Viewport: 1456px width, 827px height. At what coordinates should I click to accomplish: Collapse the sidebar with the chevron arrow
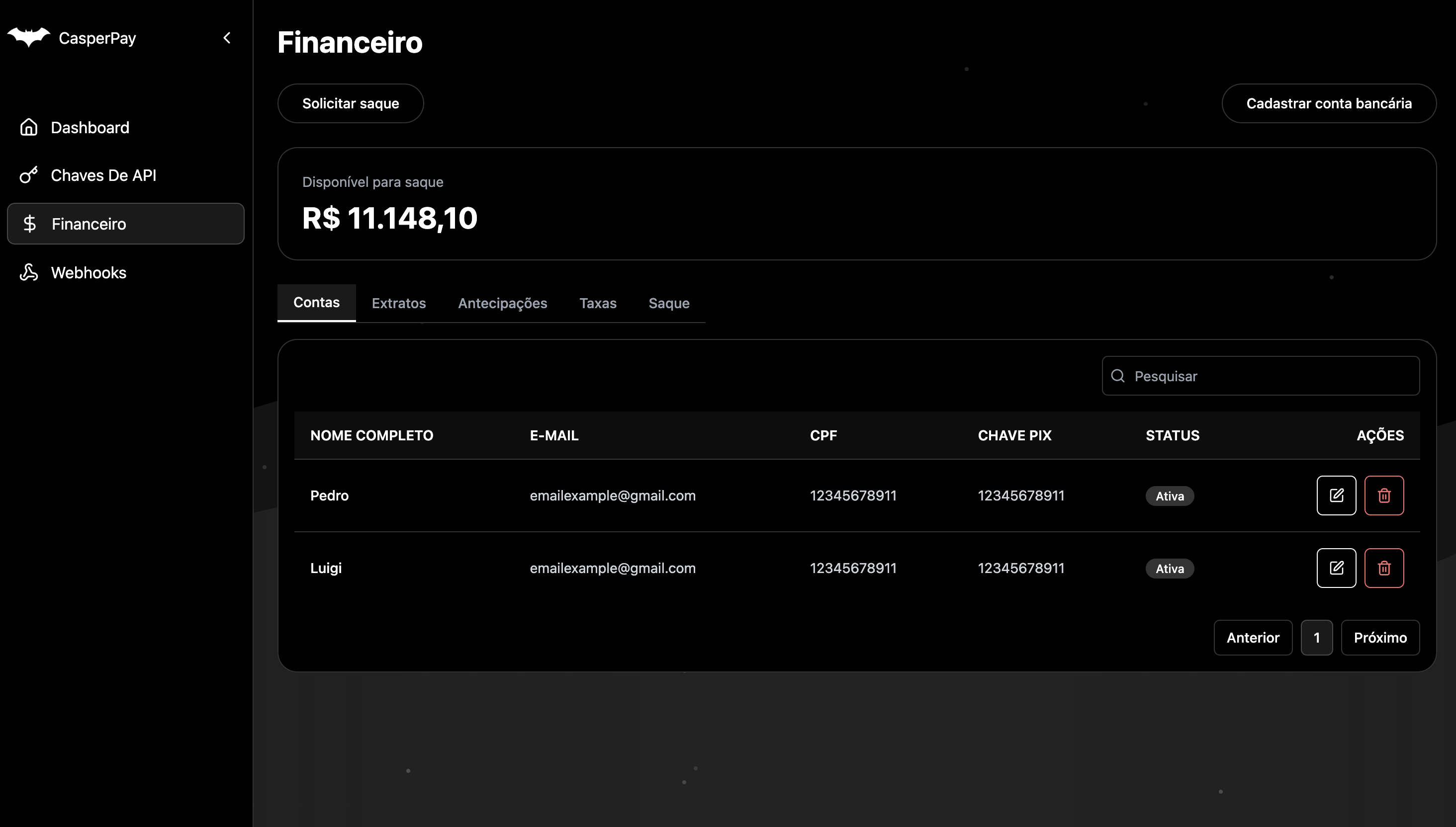(227, 38)
